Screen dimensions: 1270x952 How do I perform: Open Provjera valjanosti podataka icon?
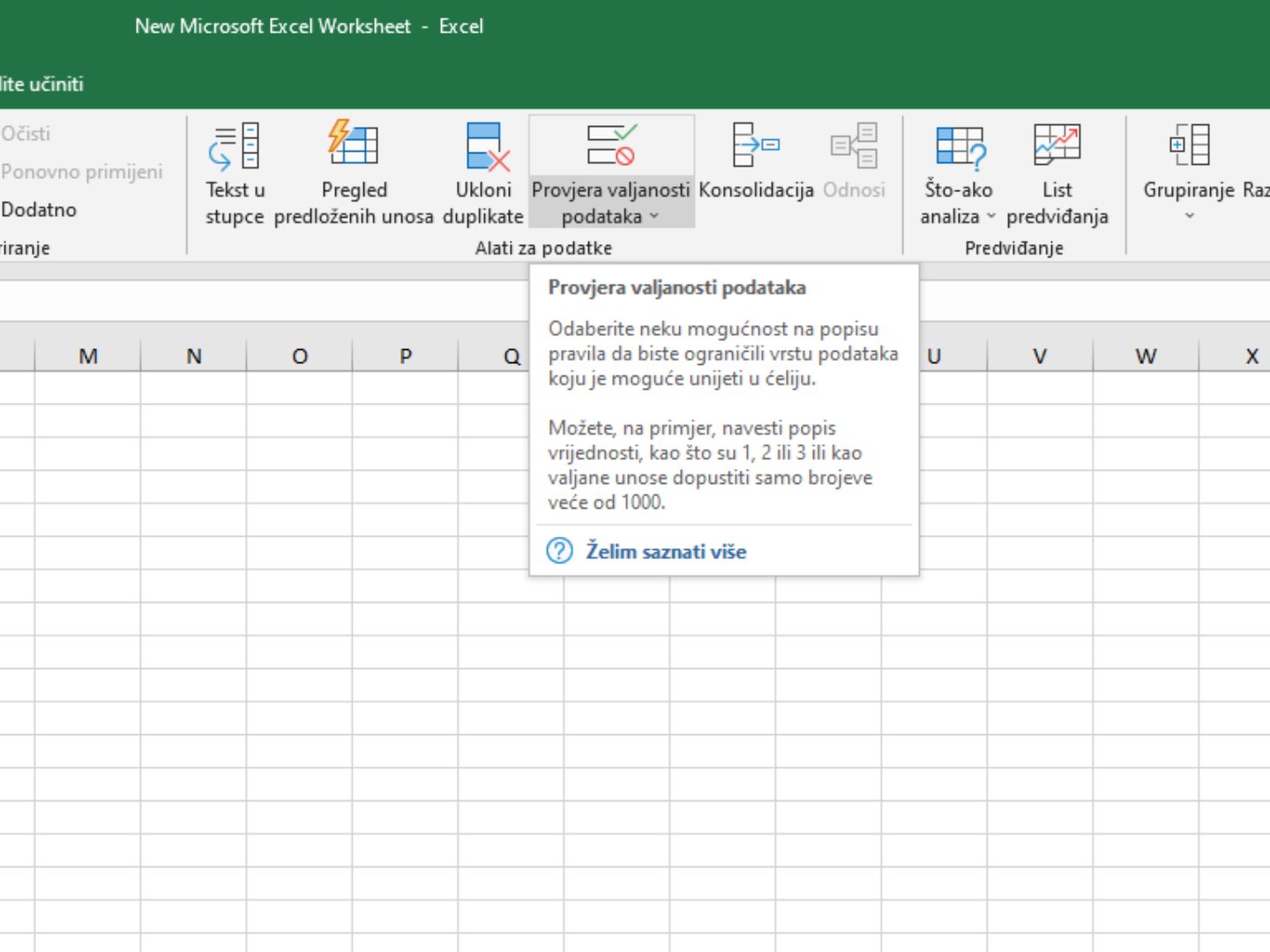pos(611,145)
